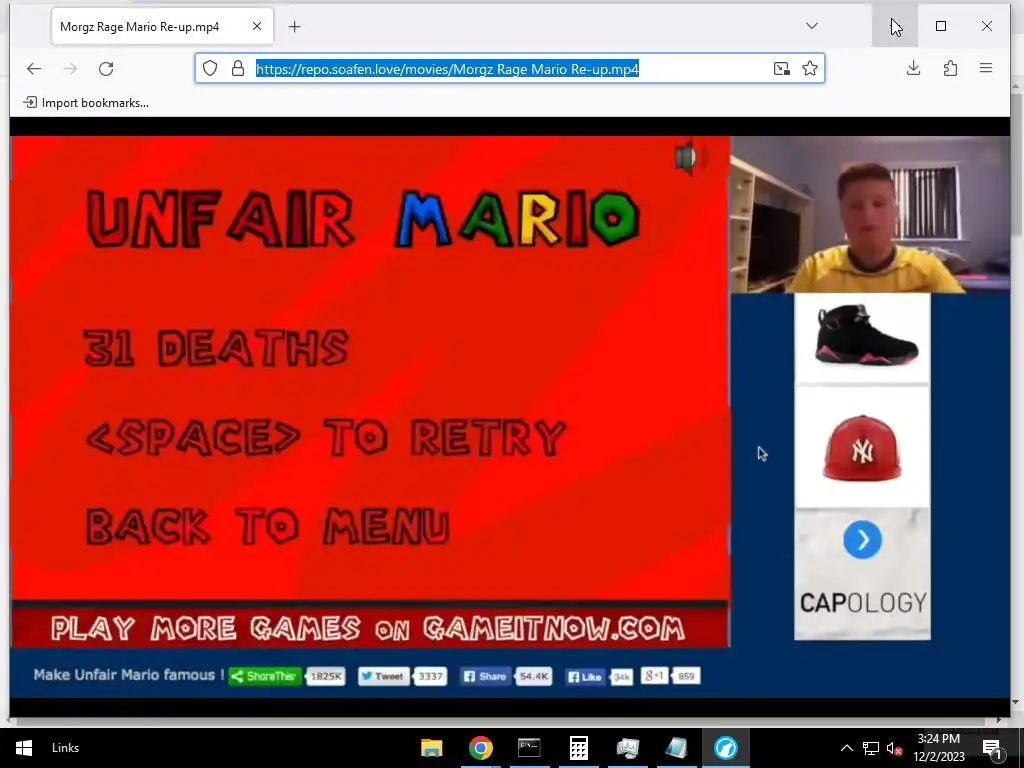Viewport: 1024px width, 768px height.
Task: Open Google Chrome from taskbar
Action: click(x=481, y=748)
